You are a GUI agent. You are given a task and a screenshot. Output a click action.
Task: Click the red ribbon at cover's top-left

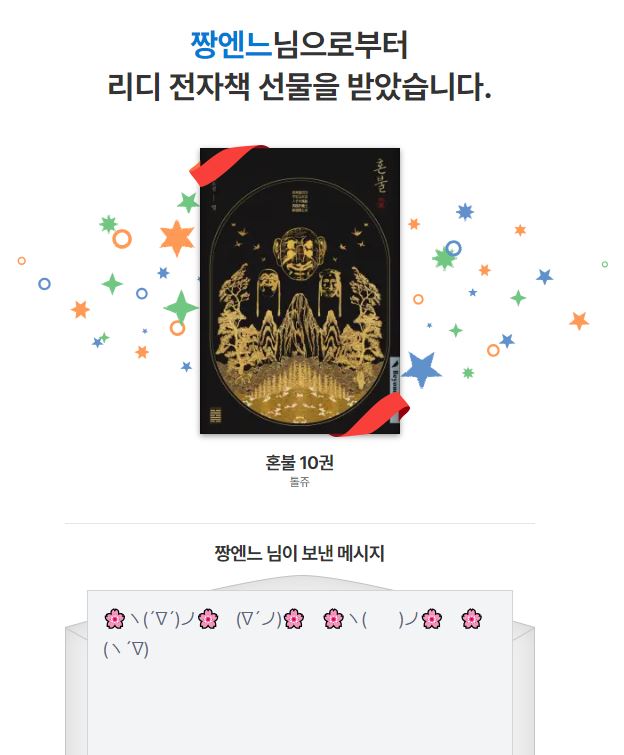(226, 164)
